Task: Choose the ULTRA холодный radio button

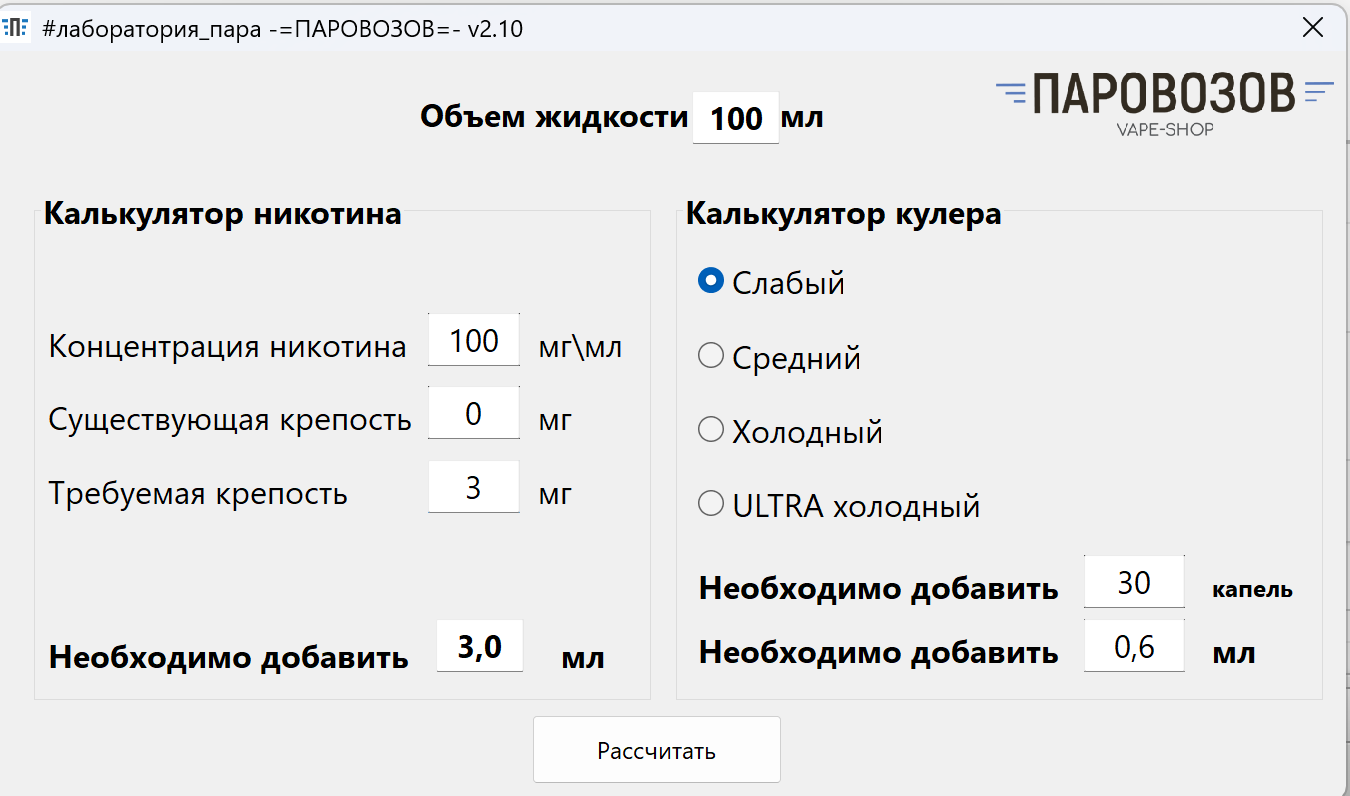Action: (x=839, y=505)
